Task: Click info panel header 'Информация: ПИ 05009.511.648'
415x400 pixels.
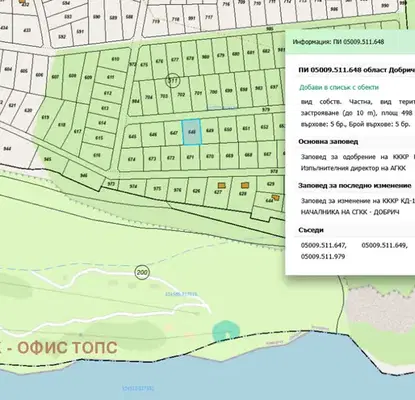Action: point(338,42)
